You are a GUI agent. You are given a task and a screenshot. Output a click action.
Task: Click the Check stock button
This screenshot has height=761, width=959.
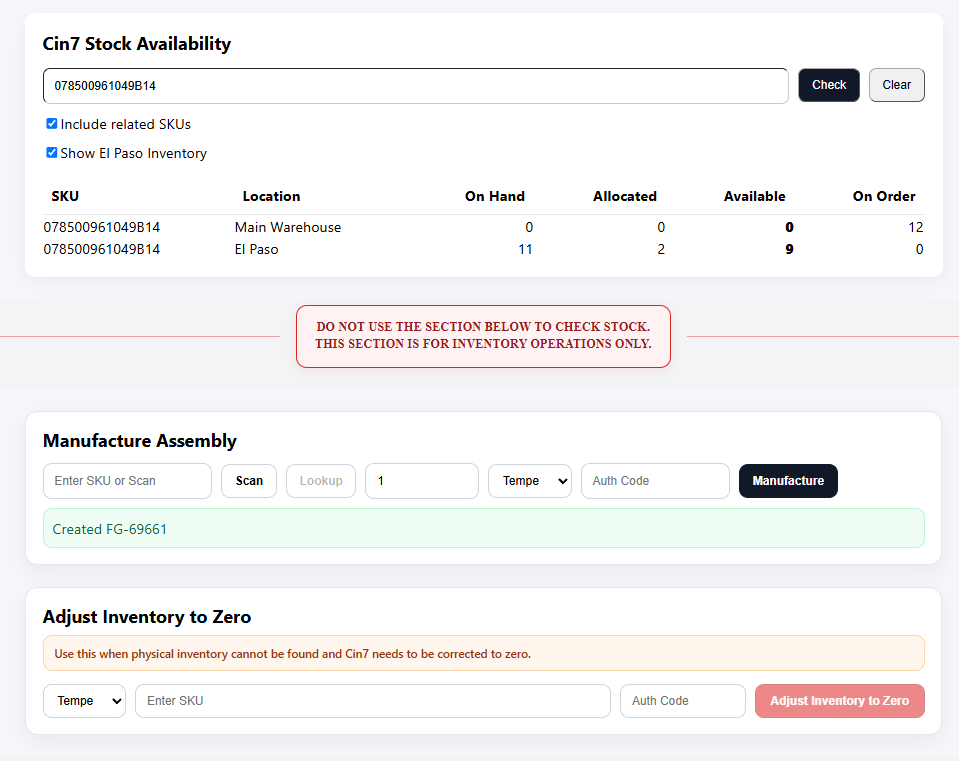point(829,85)
